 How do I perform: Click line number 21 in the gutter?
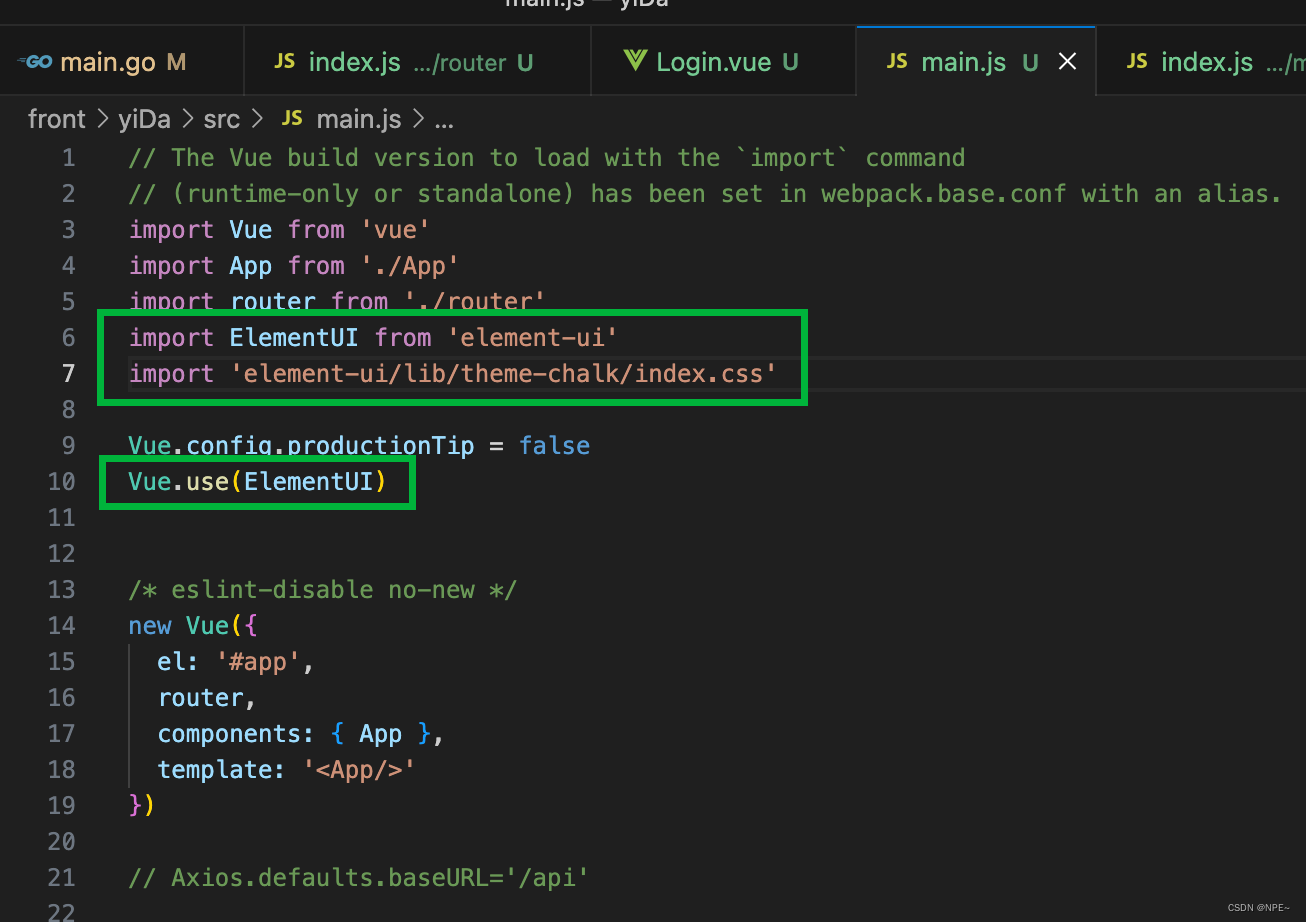pos(62,878)
